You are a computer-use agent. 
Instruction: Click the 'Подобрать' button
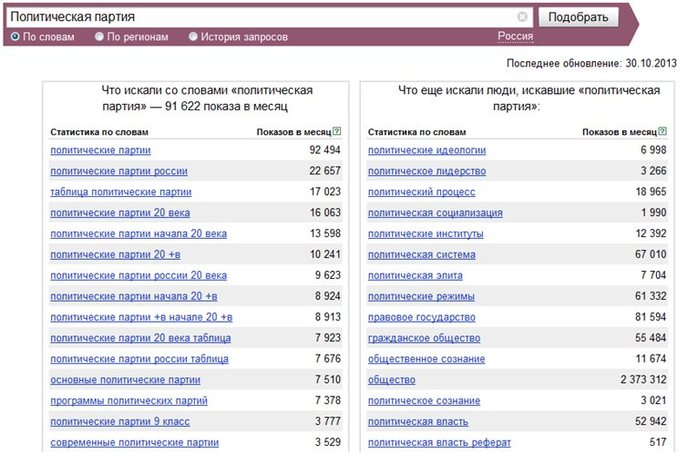pyautogui.click(x=578, y=17)
